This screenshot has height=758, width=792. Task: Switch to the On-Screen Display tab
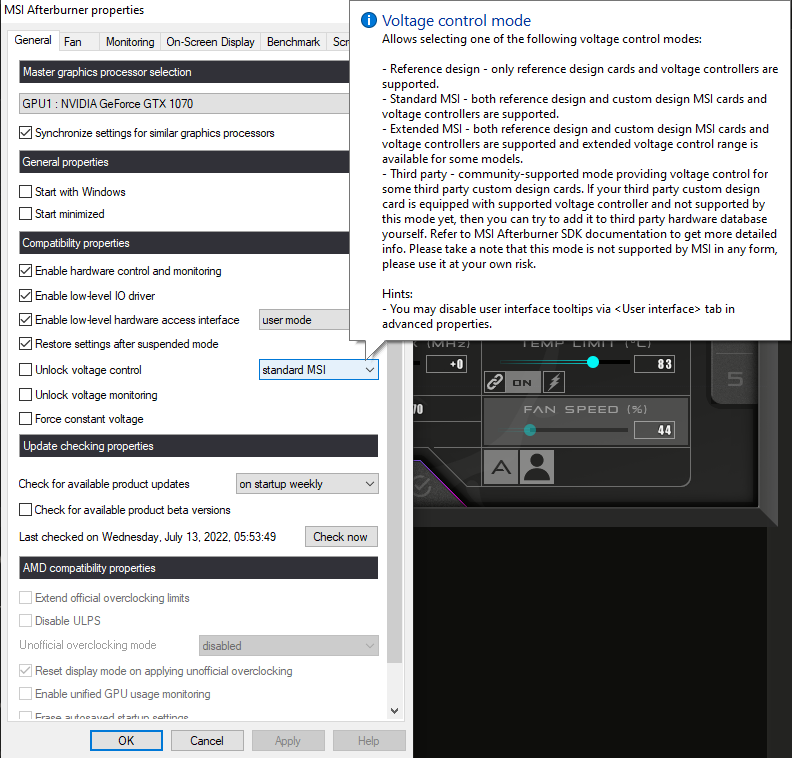(x=210, y=42)
